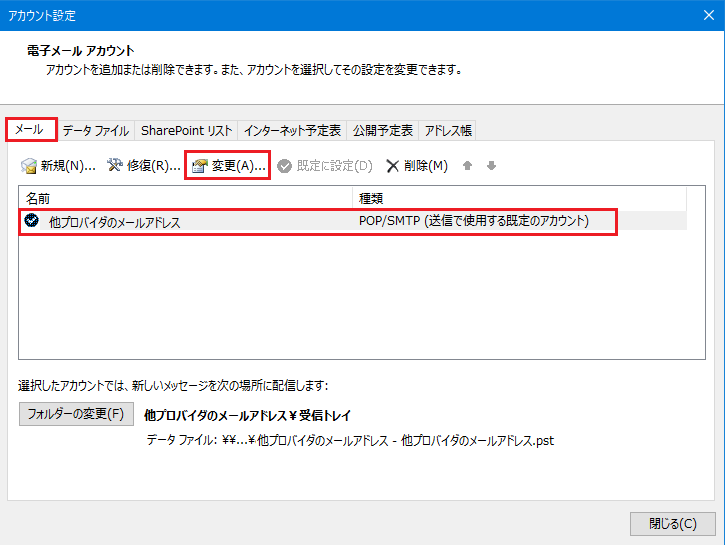Viewport: 725px width, 545px height.
Task: Switch to the アドレス帳 tab
Action: pos(448,131)
